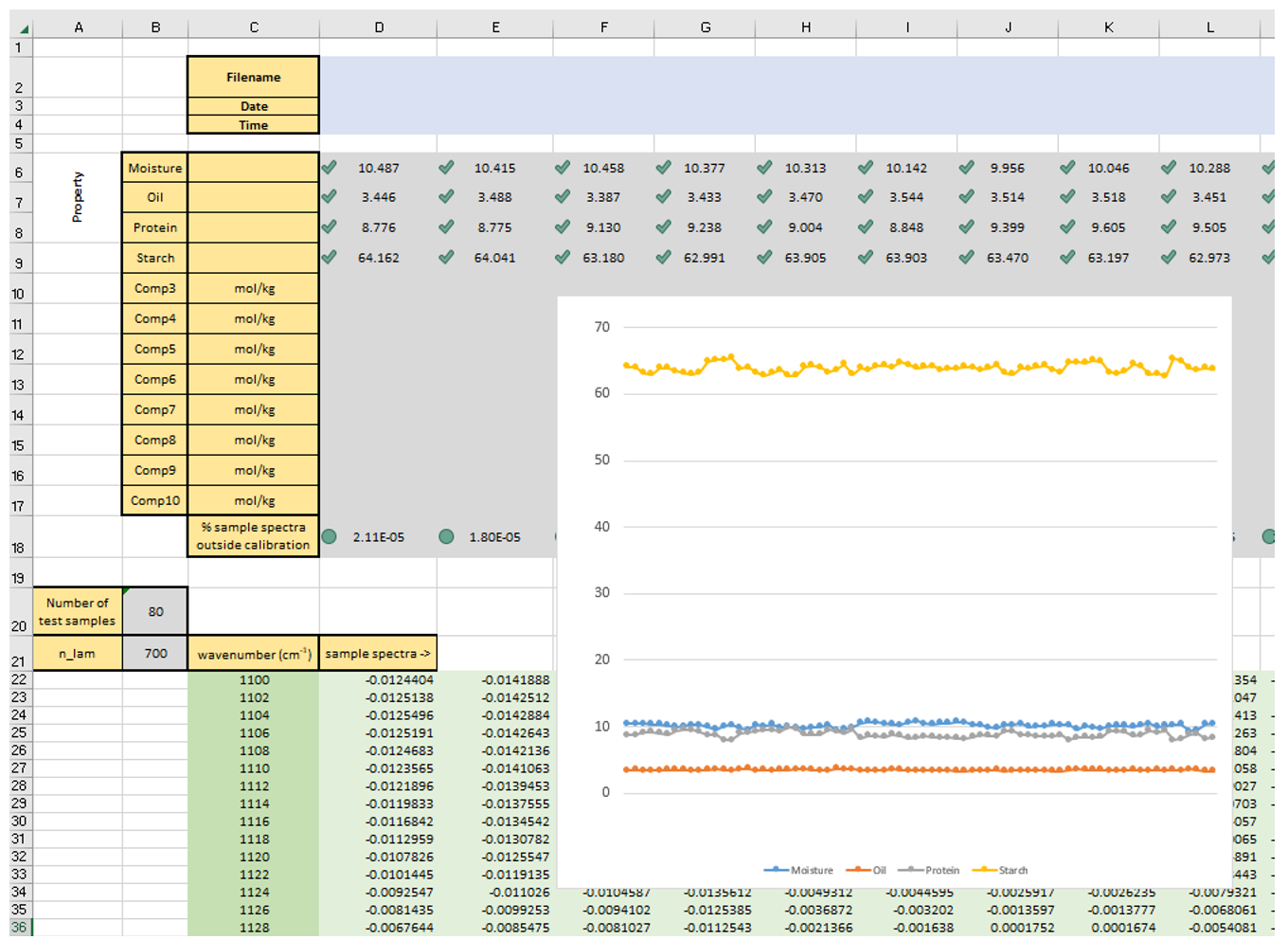Click the green circle icon next to 1.80E-05

tap(446, 536)
